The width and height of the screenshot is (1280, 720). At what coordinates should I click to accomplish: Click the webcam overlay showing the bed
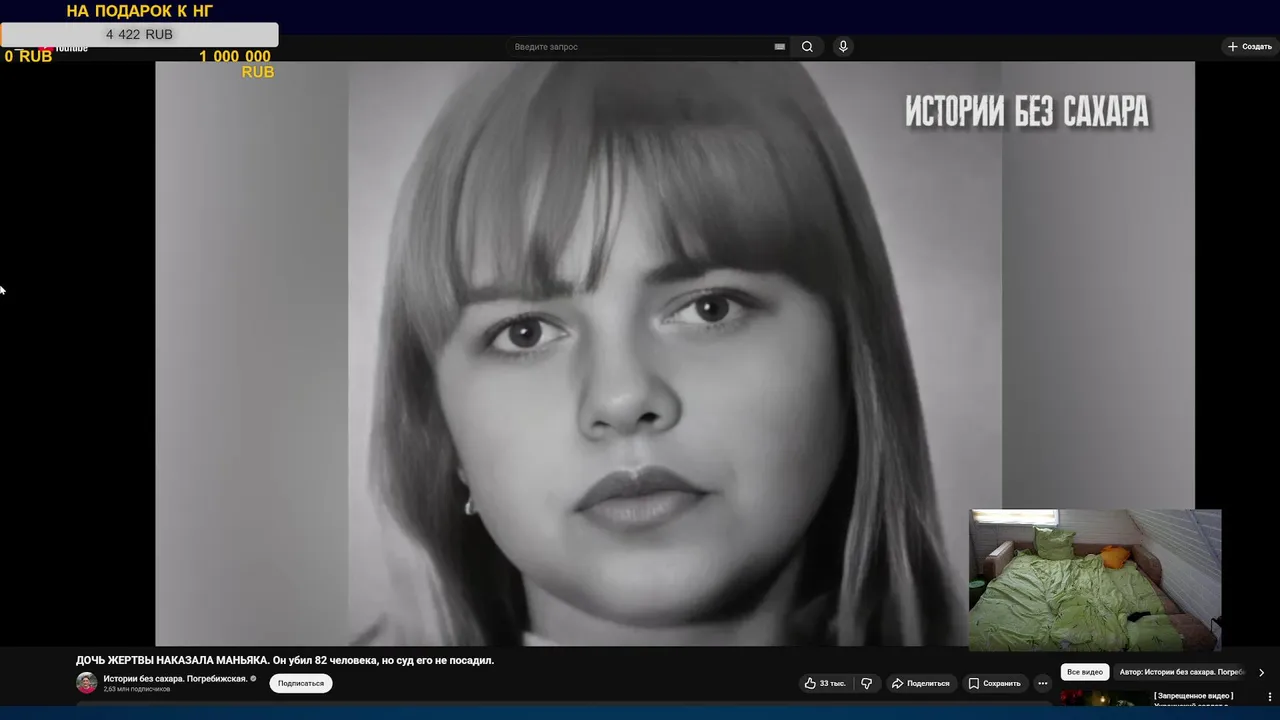1095,580
